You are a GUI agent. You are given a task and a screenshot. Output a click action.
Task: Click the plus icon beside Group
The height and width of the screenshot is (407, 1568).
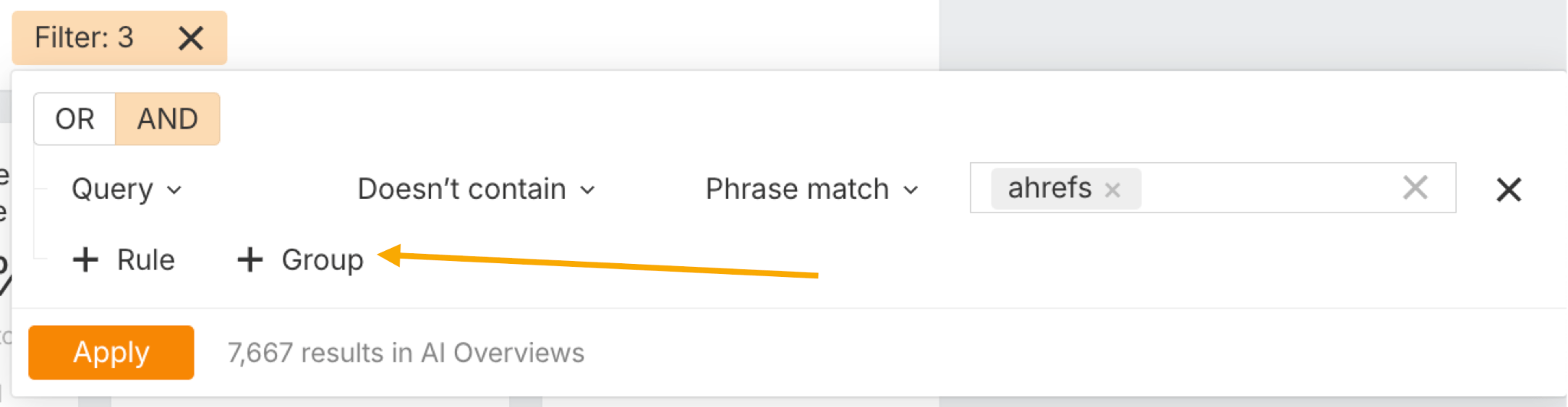[x=250, y=260]
